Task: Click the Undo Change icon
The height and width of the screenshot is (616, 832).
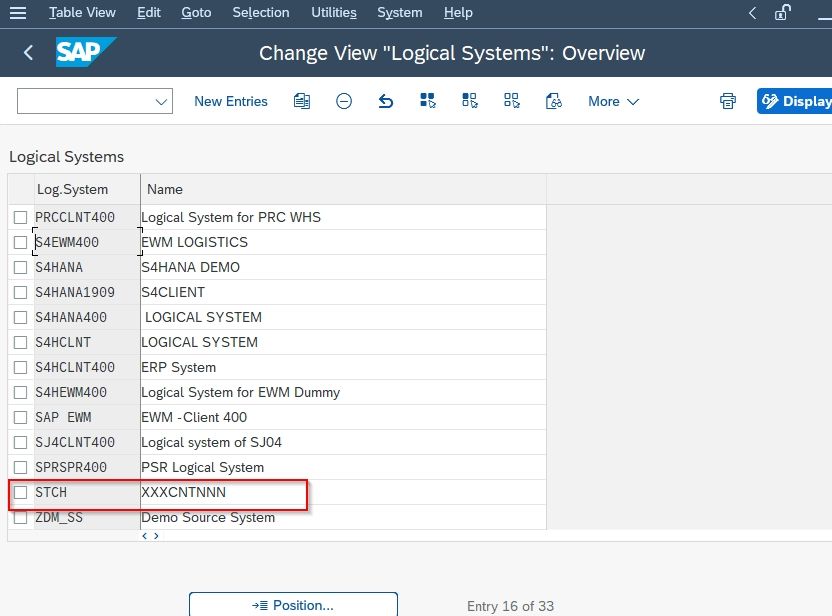Action: point(386,101)
